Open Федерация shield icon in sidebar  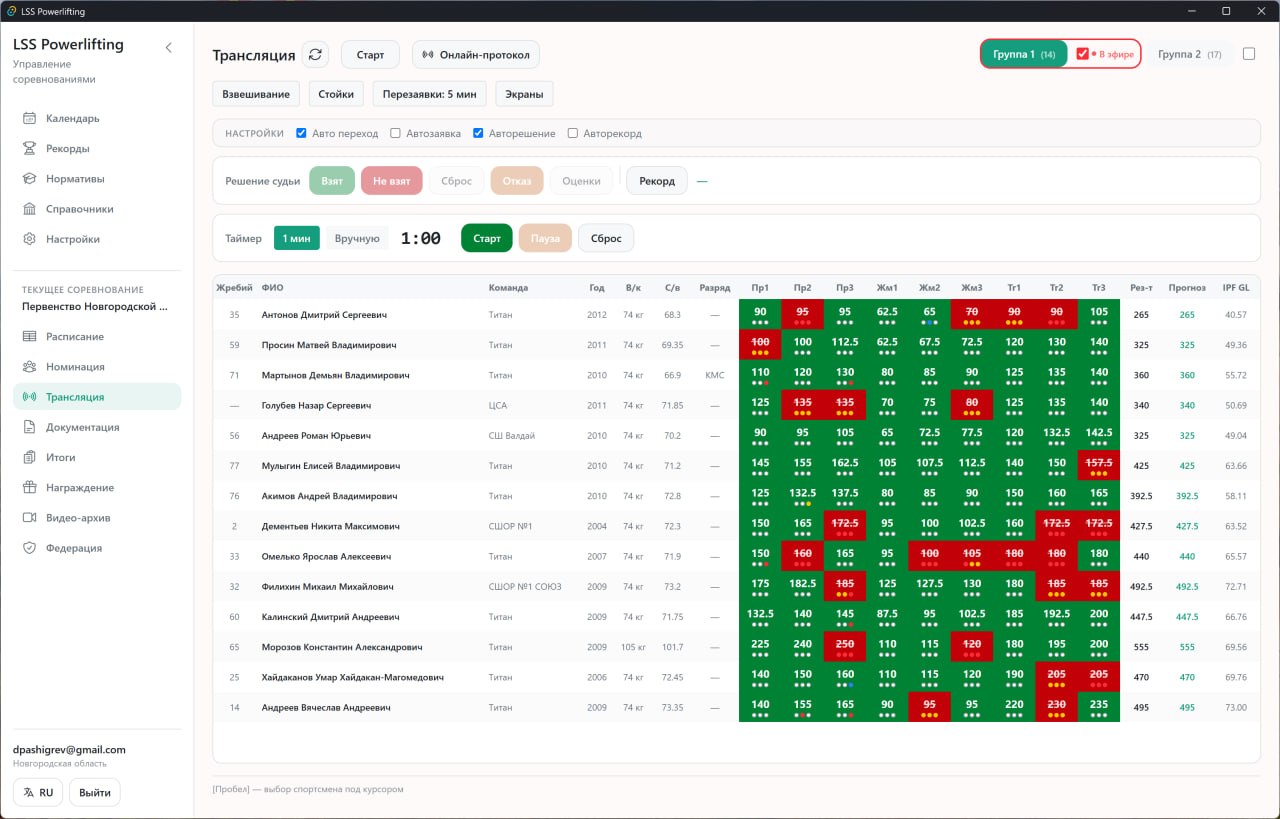coord(30,548)
